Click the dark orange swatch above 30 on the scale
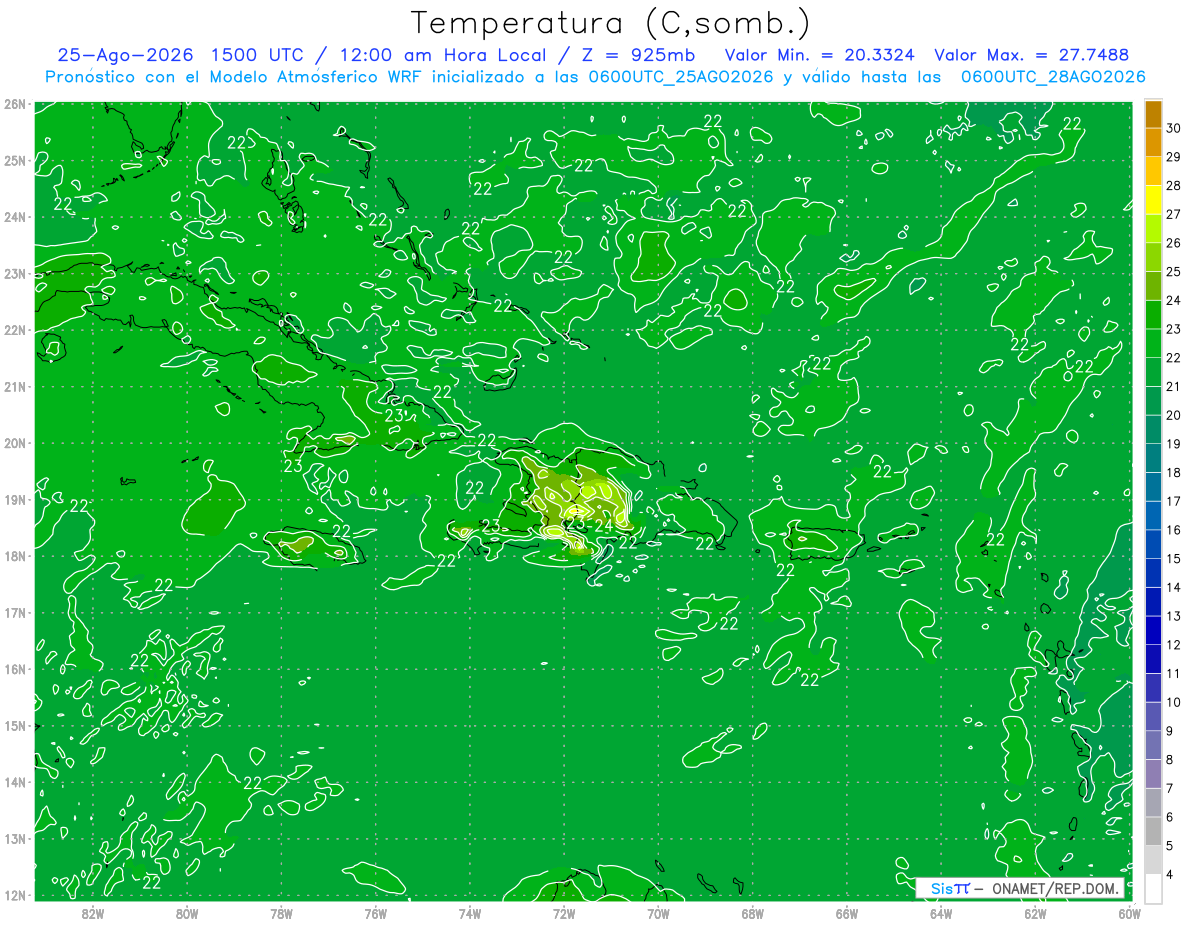1200x927 pixels. tap(1153, 114)
